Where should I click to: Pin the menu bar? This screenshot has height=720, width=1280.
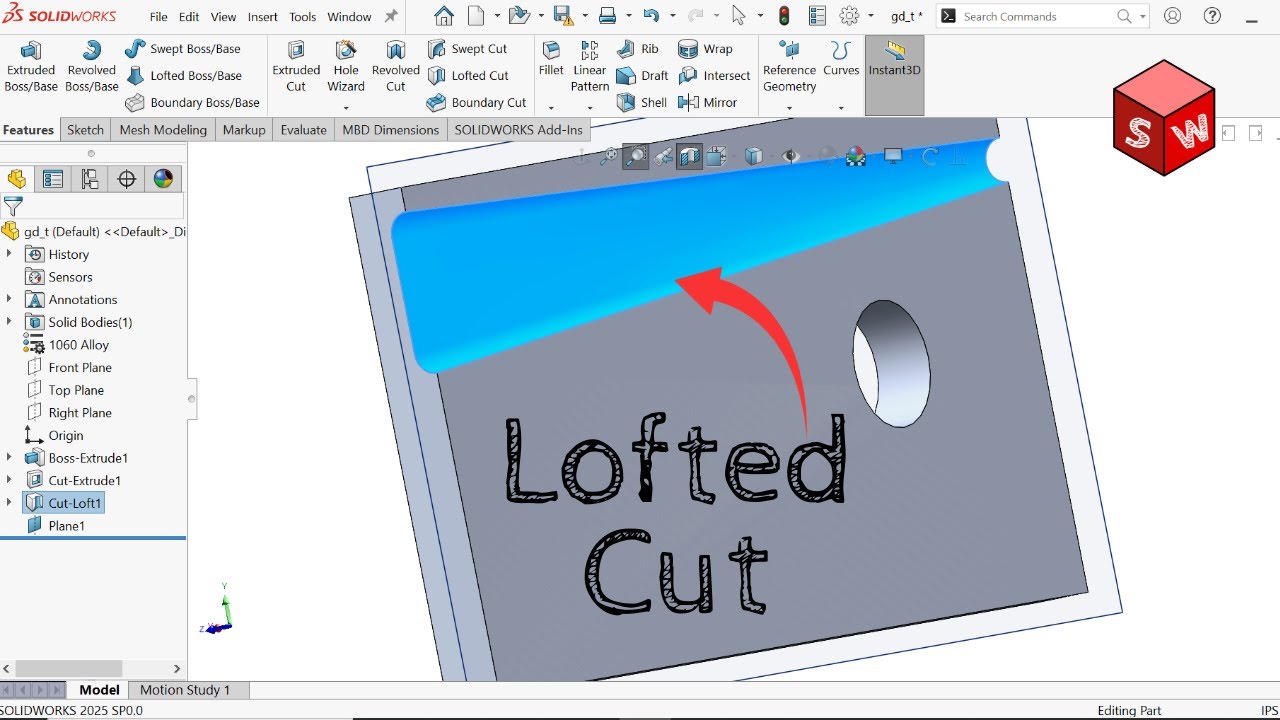391,16
